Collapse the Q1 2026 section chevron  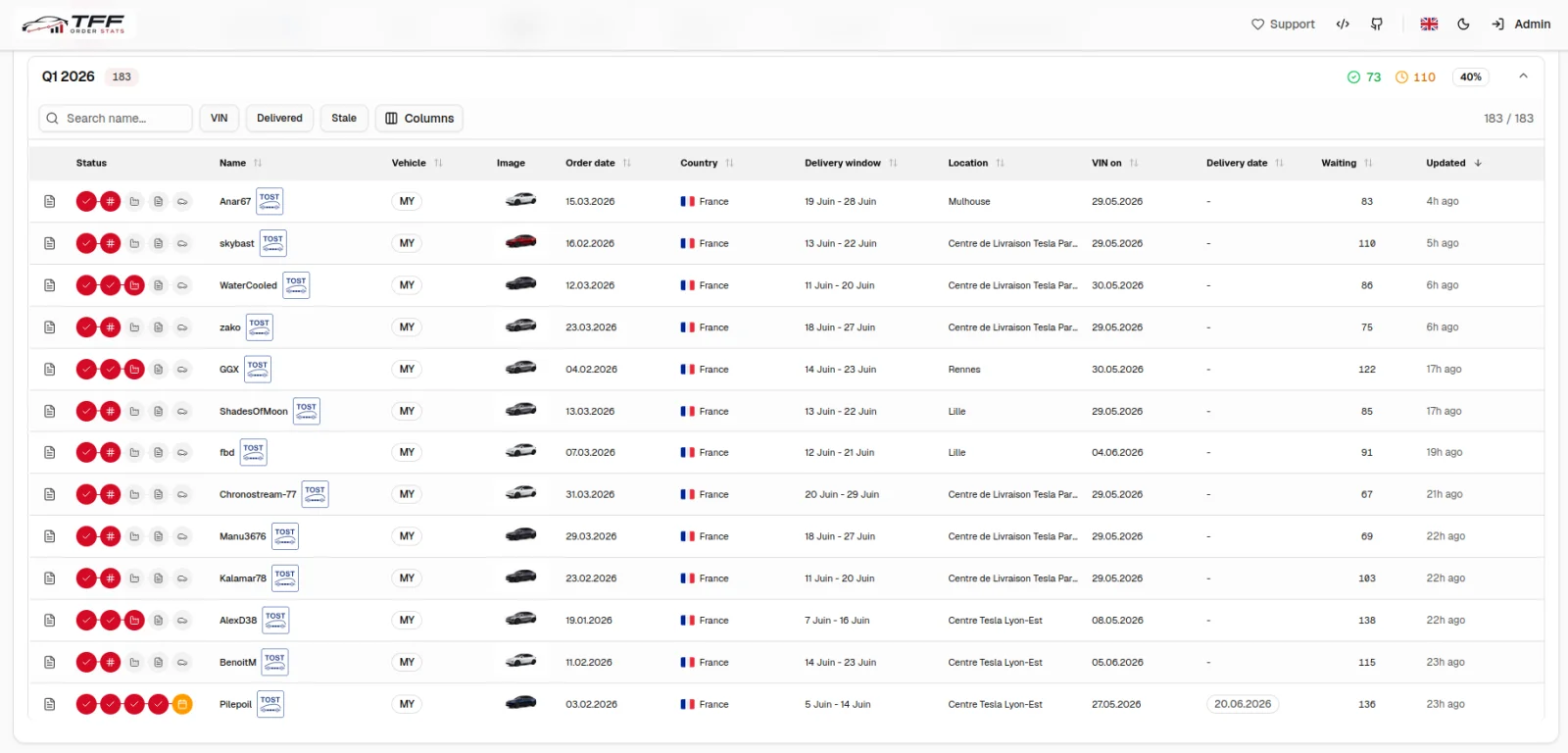(x=1523, y=76)
